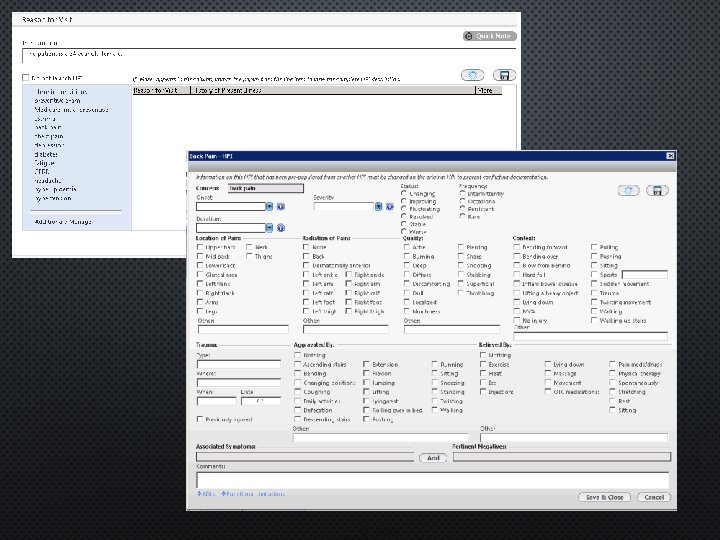Click Add Common / Manage link in sidebar
Screen dimensions: 720x540
(x=63, y=222)
